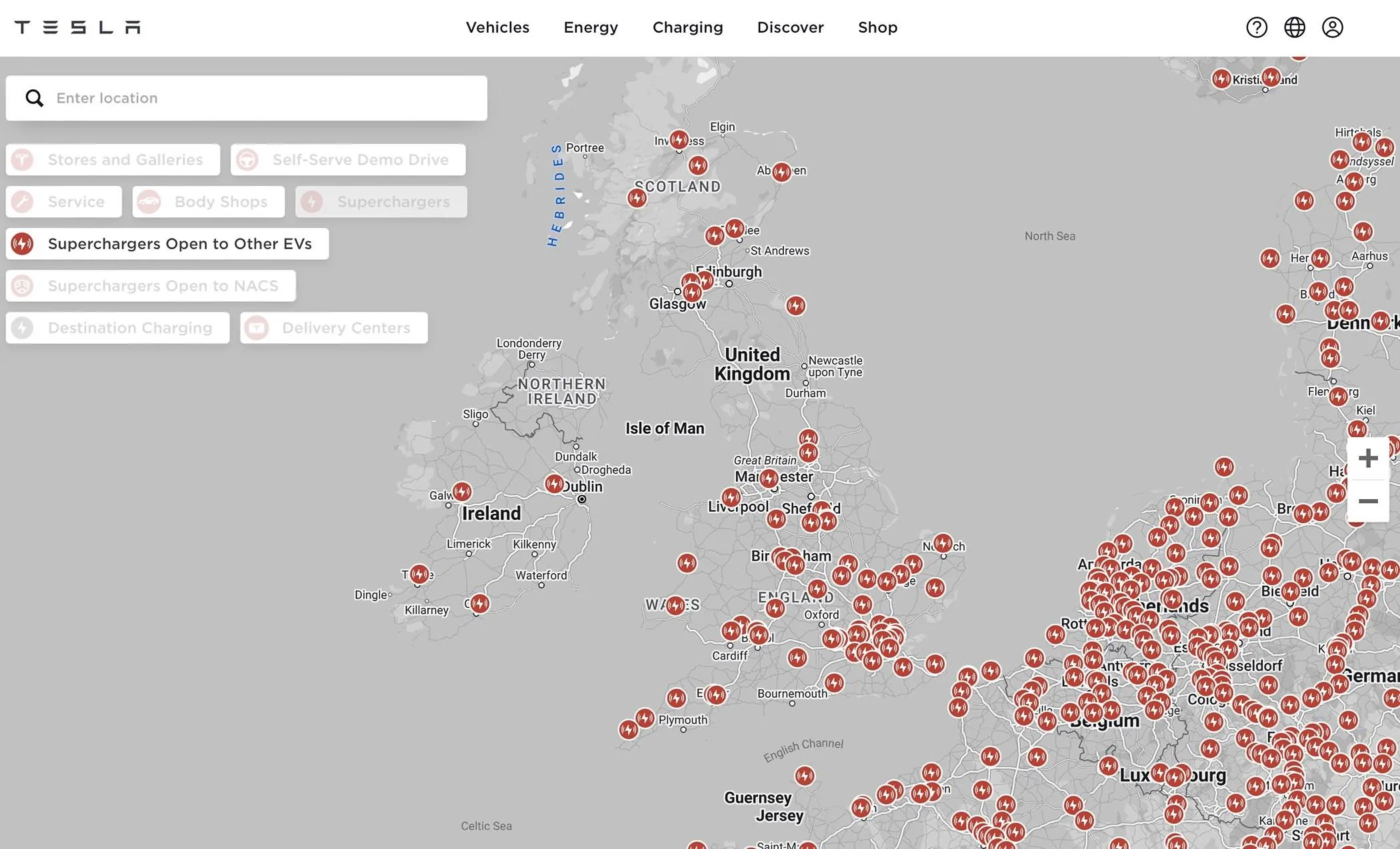1400x849 pixels.
Task: Toggle the Stores and Galleries filter
Action: click(113, 160)
